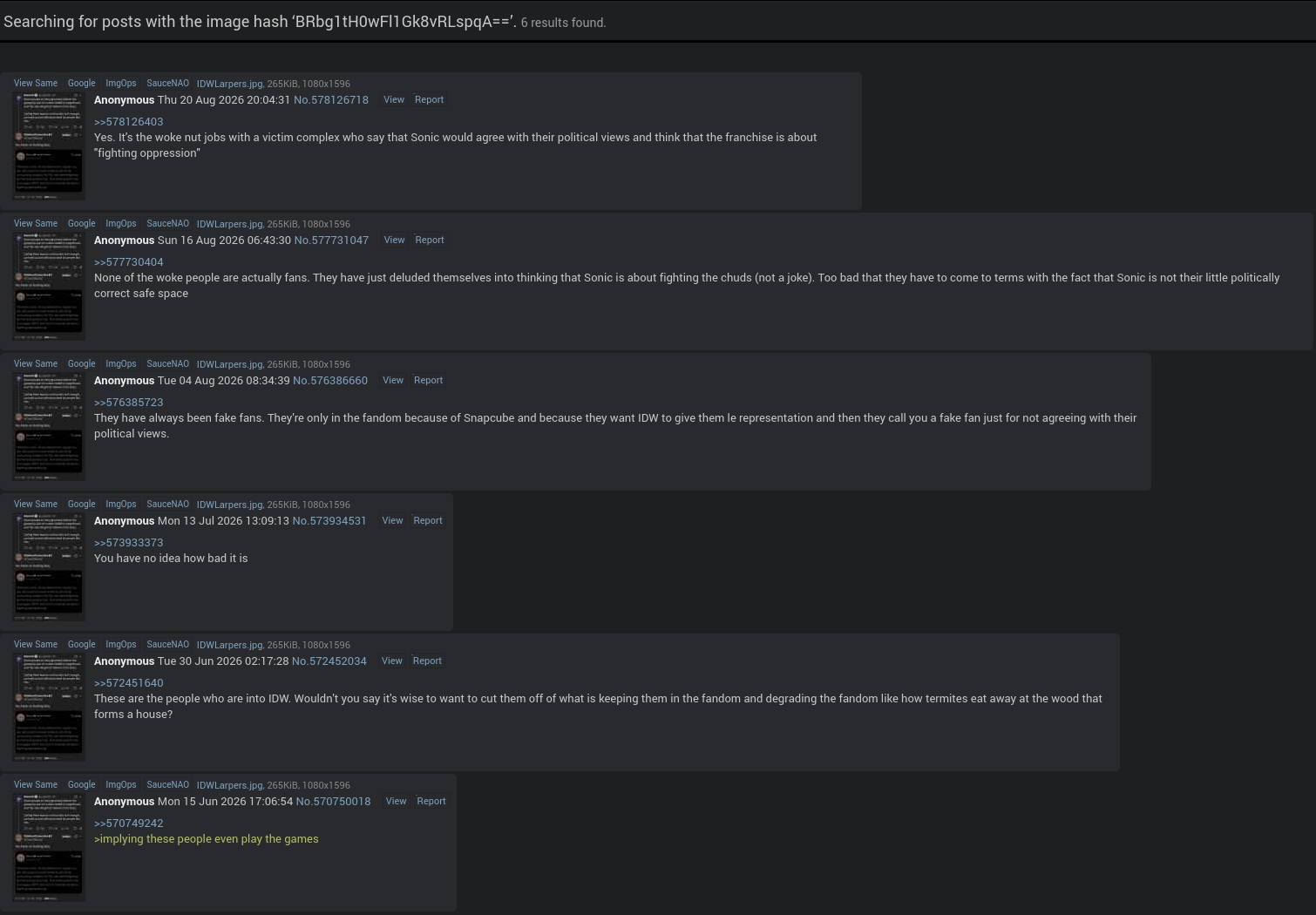Click the View button for post No.577731047
This screenshot has height=915, width=1316.
(395, 241)
